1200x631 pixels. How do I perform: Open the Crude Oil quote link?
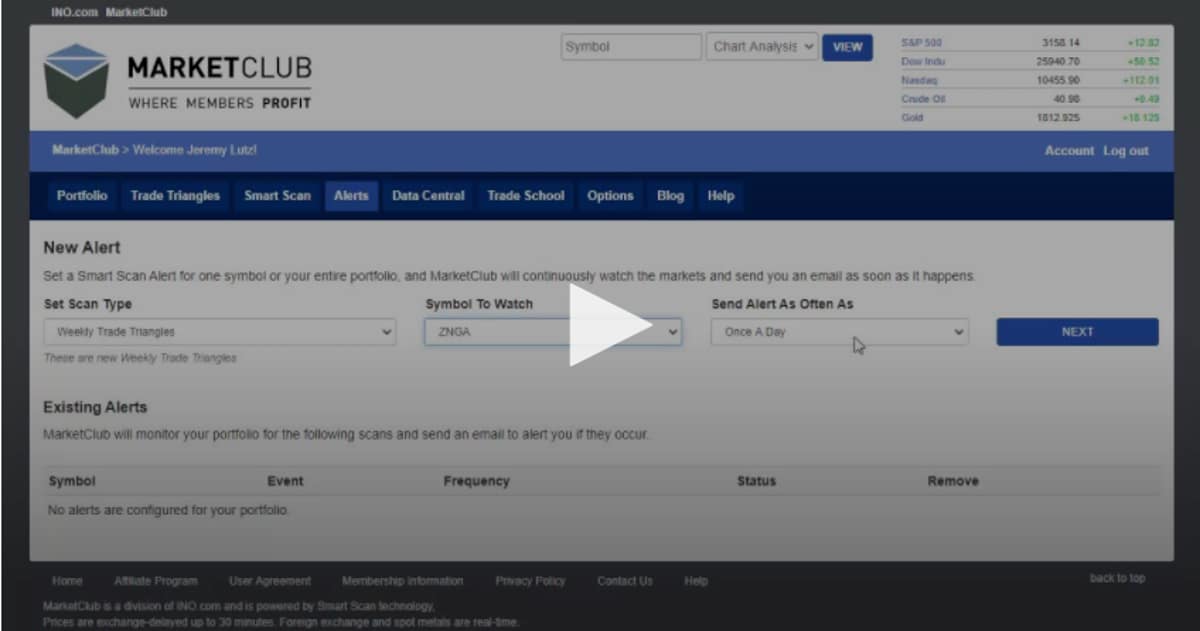[923, 99]
